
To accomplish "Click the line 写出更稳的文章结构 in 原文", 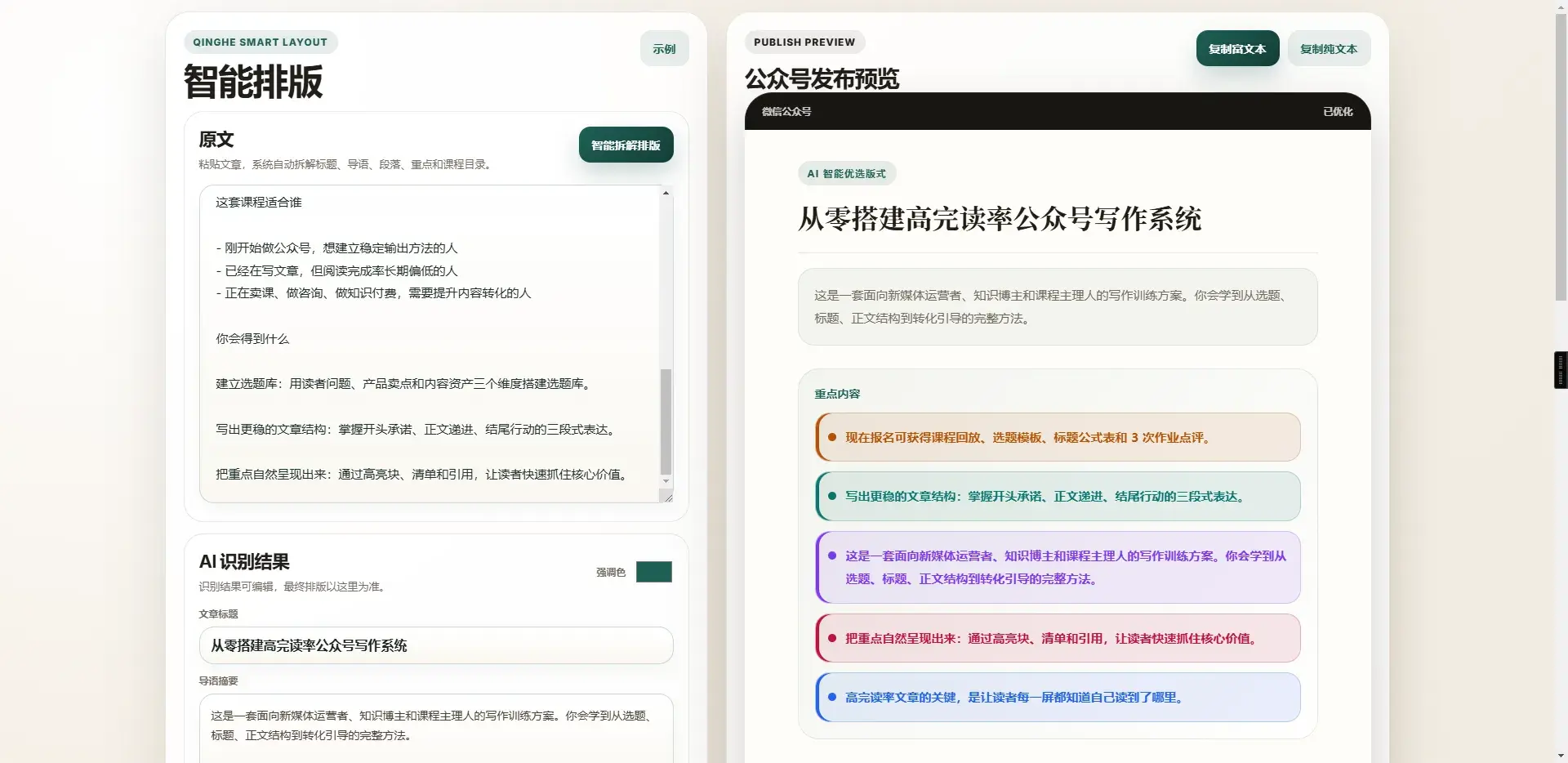I will [416, 430].
